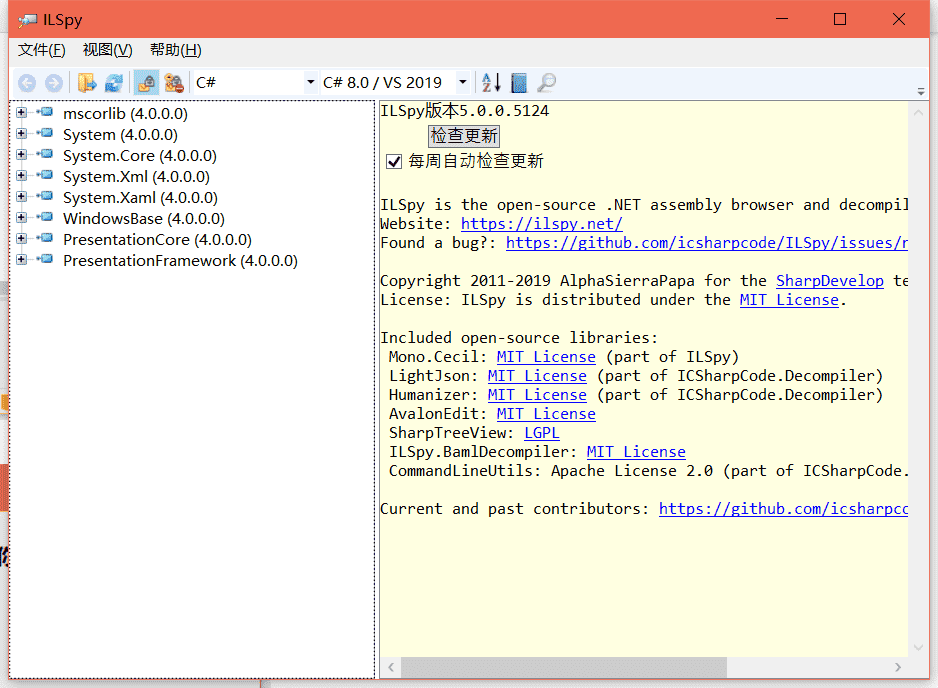This screenshot has height=688, width=938.
Task: Expand the mscorlib tree node
Action: pyautogui.click(x=22, y=112)
